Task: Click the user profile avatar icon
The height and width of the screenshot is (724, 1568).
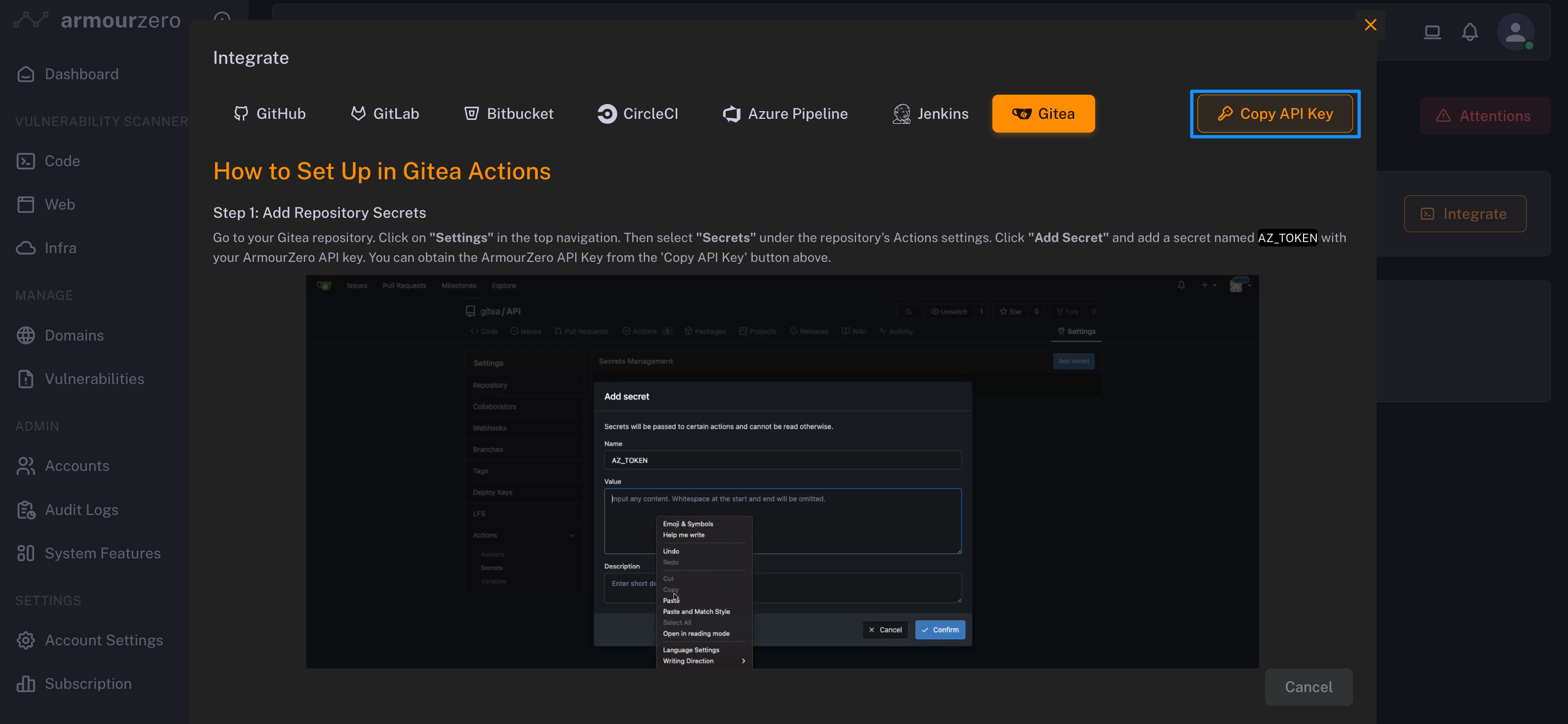Action: (1515, 32)
